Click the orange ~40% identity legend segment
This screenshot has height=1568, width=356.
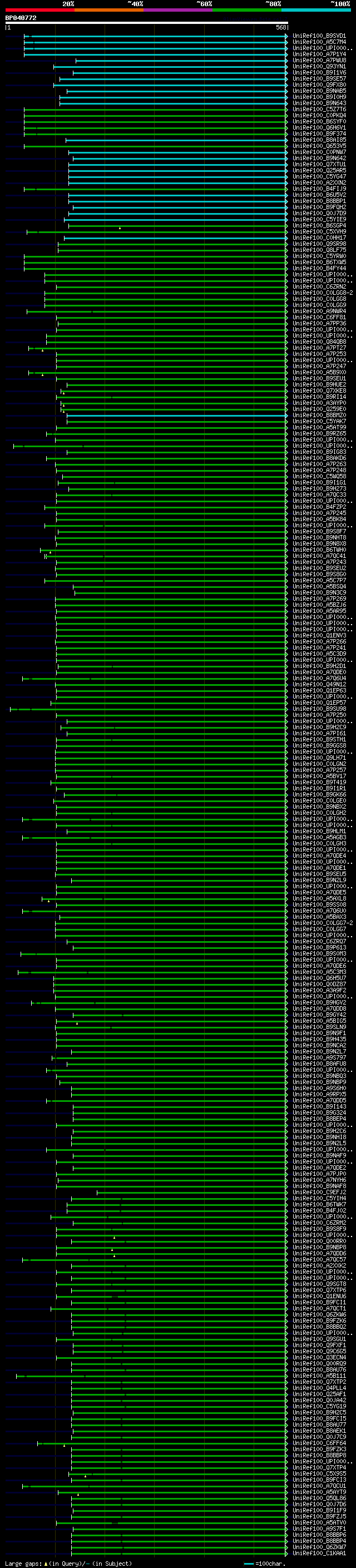[109, 11]
